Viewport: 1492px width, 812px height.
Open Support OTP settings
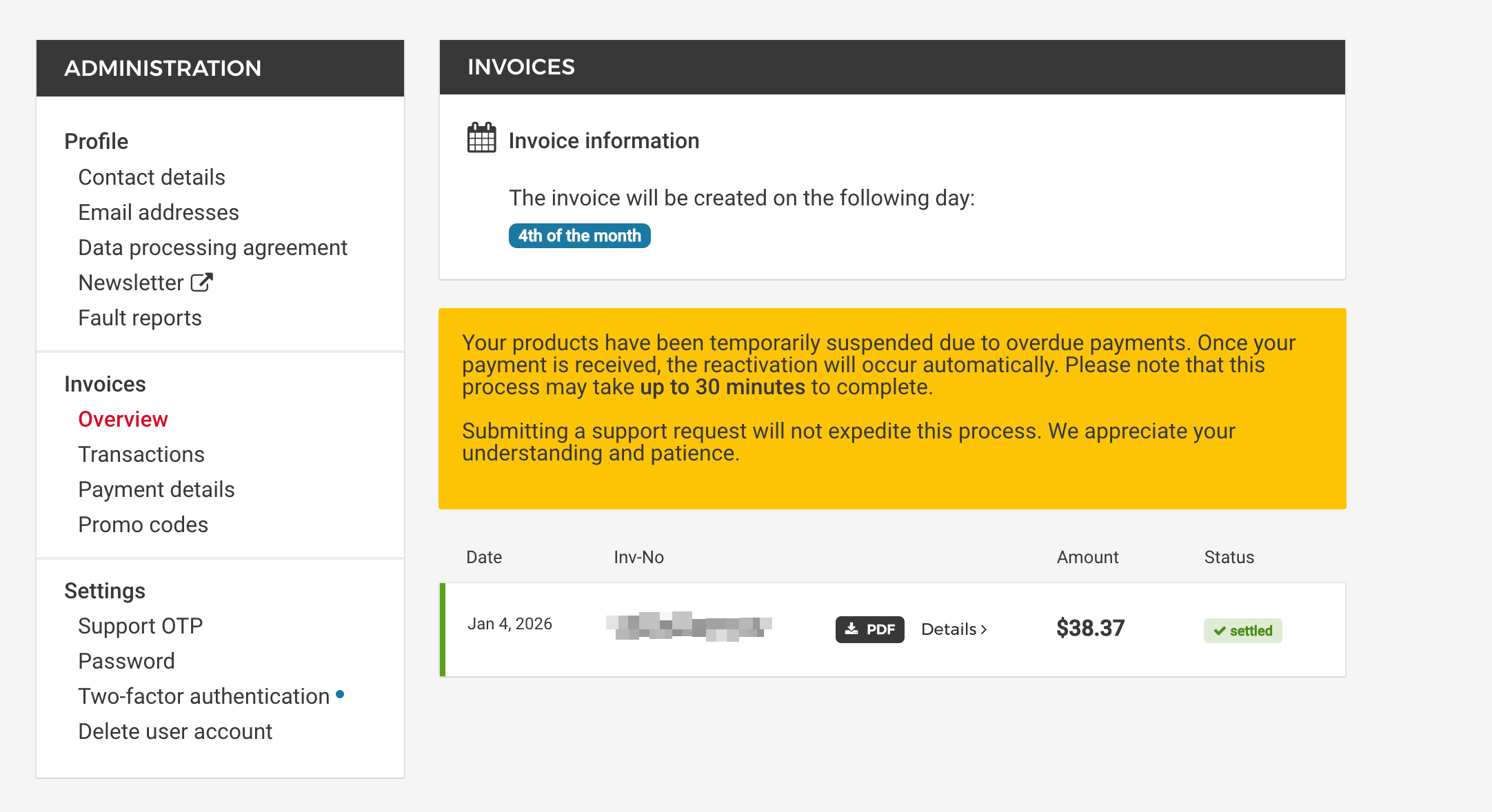pyautogui.click(x=140, y=626)
